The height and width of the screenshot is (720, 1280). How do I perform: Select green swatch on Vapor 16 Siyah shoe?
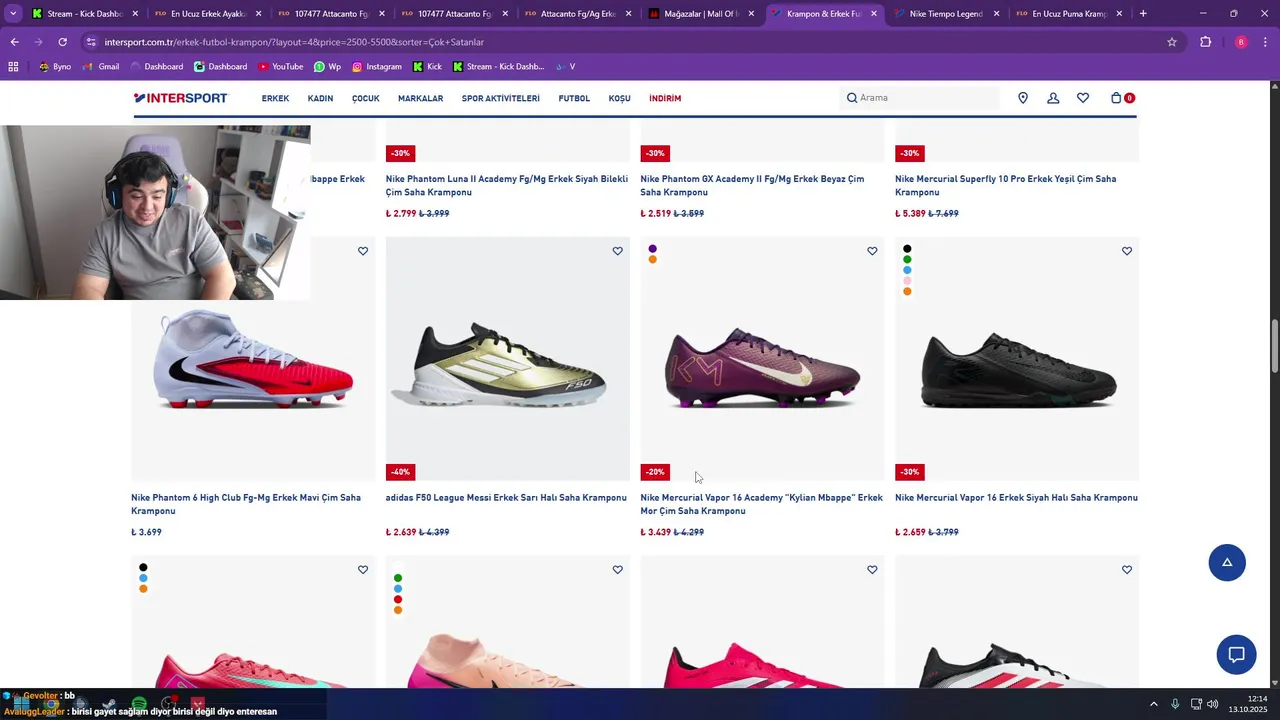[907, 260]
